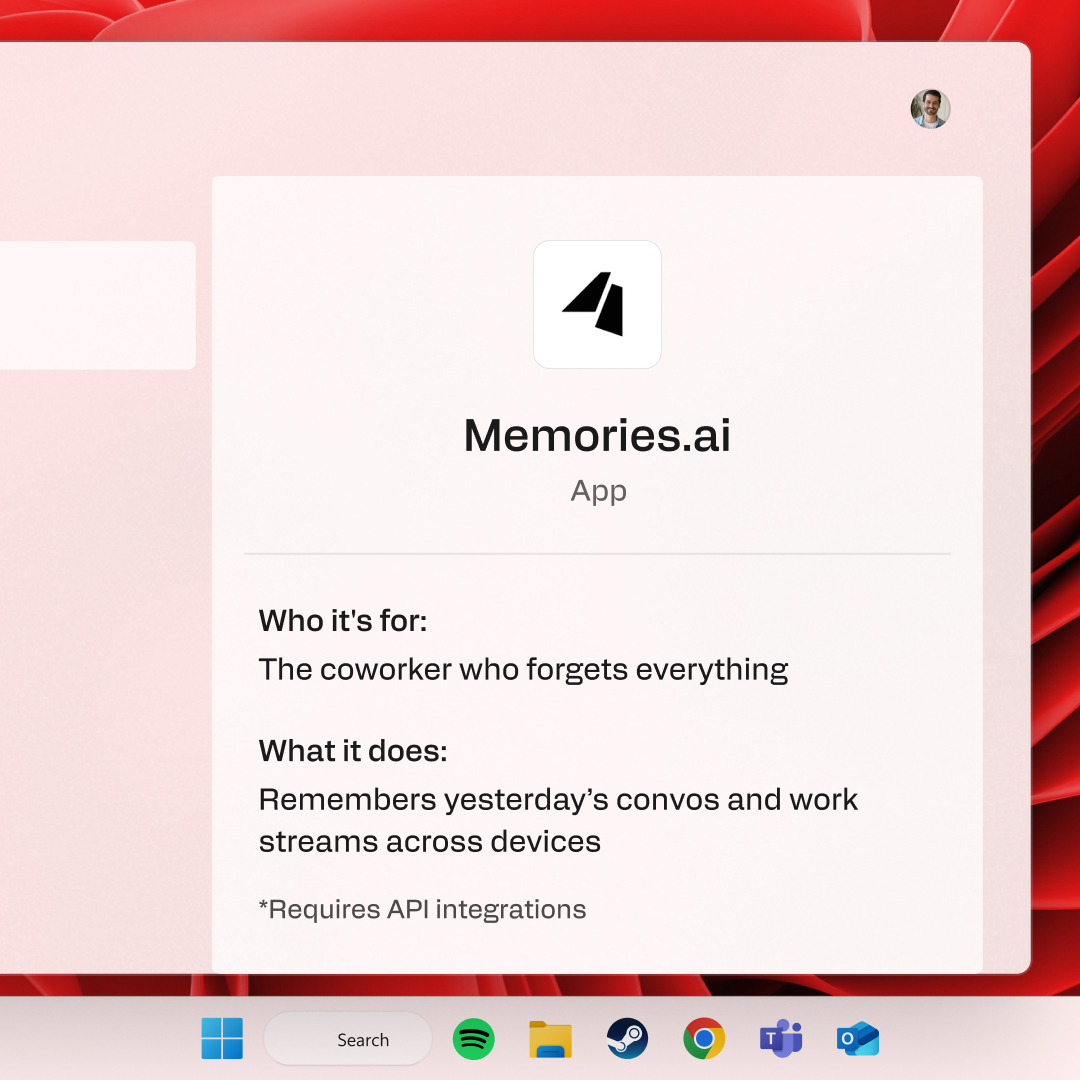This screenshot has height=1080, width=1080.
Task: Click the "What it does:" heading
Action: tap(353, 751)
